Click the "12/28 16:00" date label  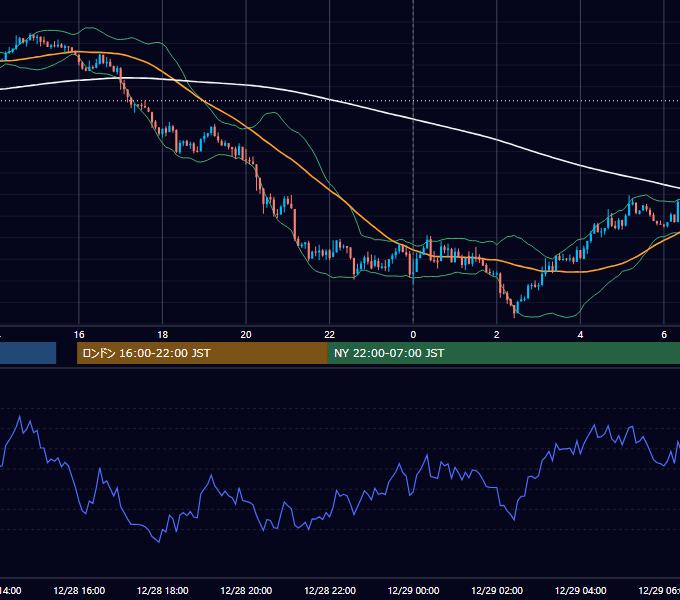(79, 591)
